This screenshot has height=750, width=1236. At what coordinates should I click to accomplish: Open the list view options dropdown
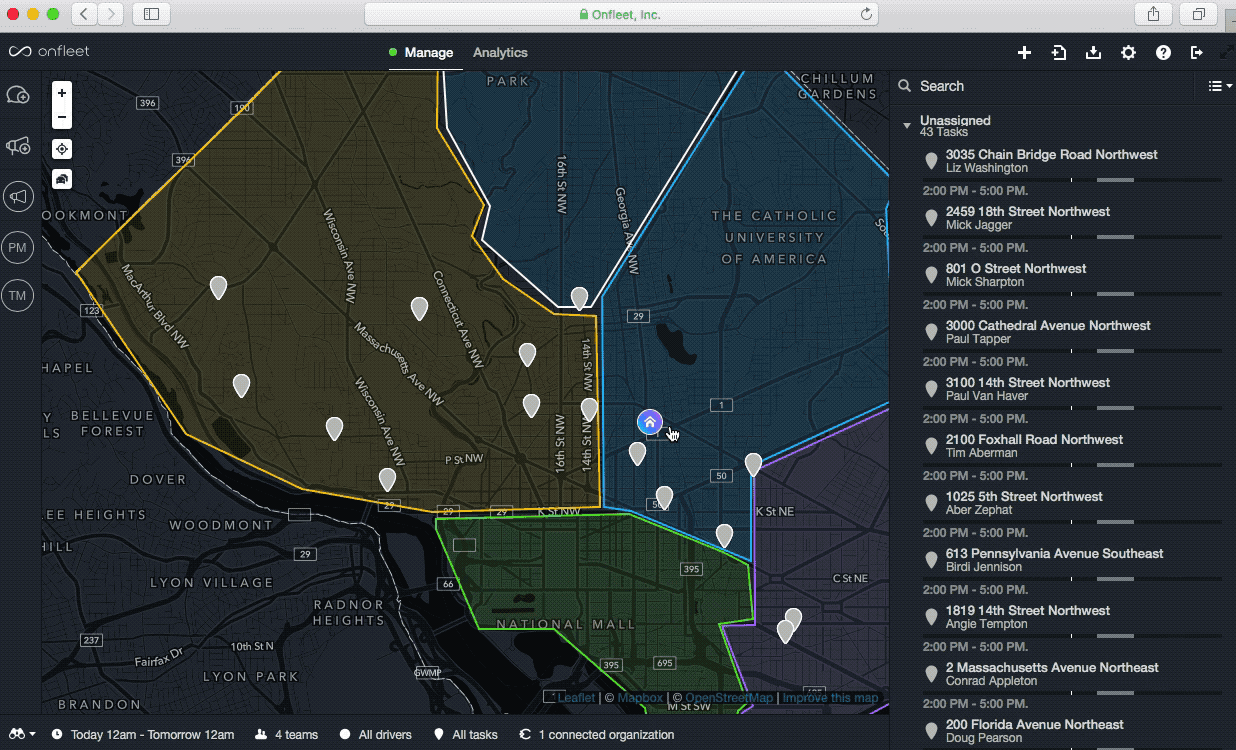[1219, 87]
